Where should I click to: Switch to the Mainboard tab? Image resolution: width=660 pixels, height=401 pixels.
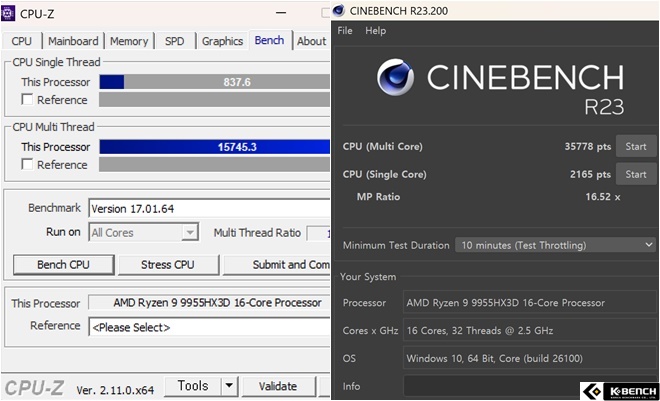point(73,41)
